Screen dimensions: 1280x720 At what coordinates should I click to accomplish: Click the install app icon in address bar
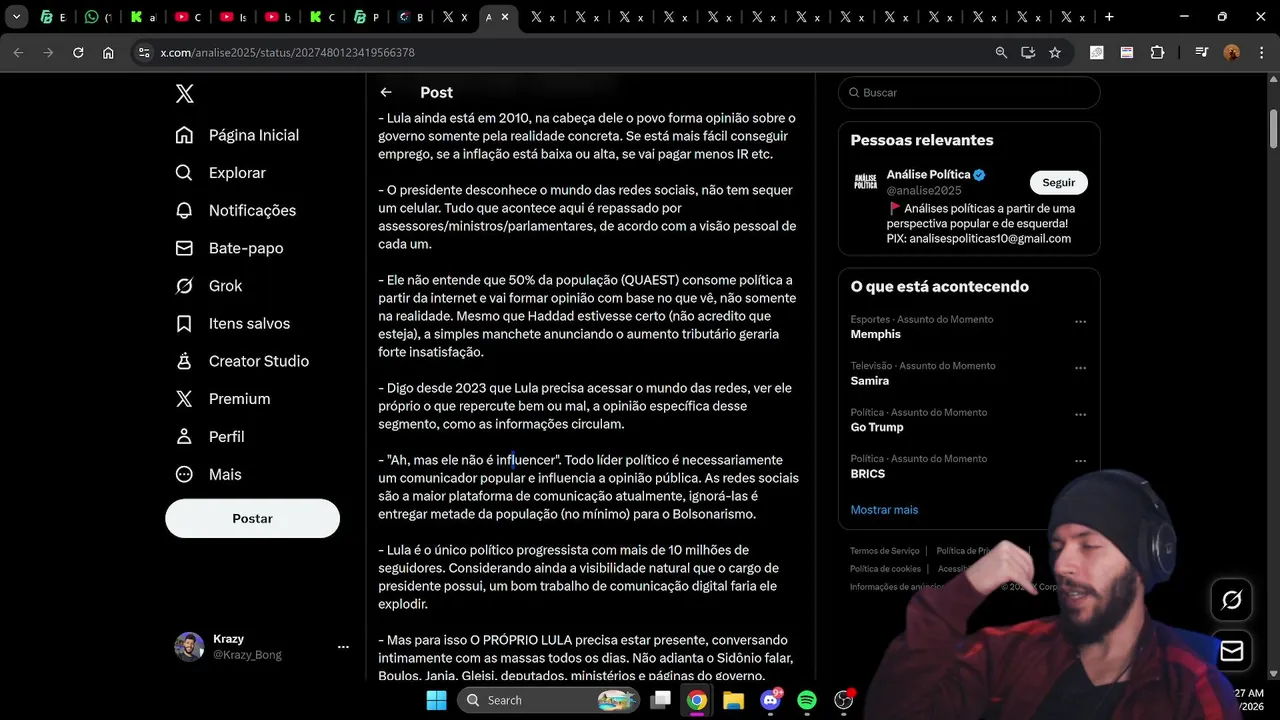point(1028,52)
